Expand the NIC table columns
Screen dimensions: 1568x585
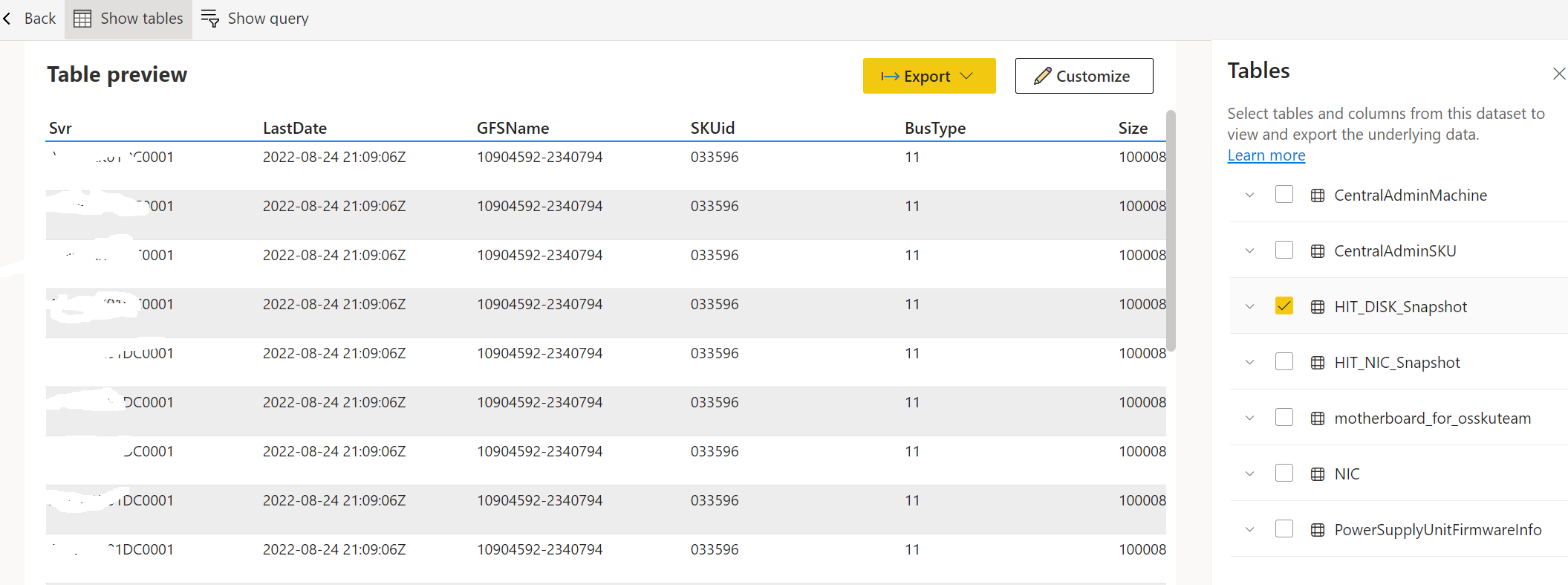point(1250,474)
